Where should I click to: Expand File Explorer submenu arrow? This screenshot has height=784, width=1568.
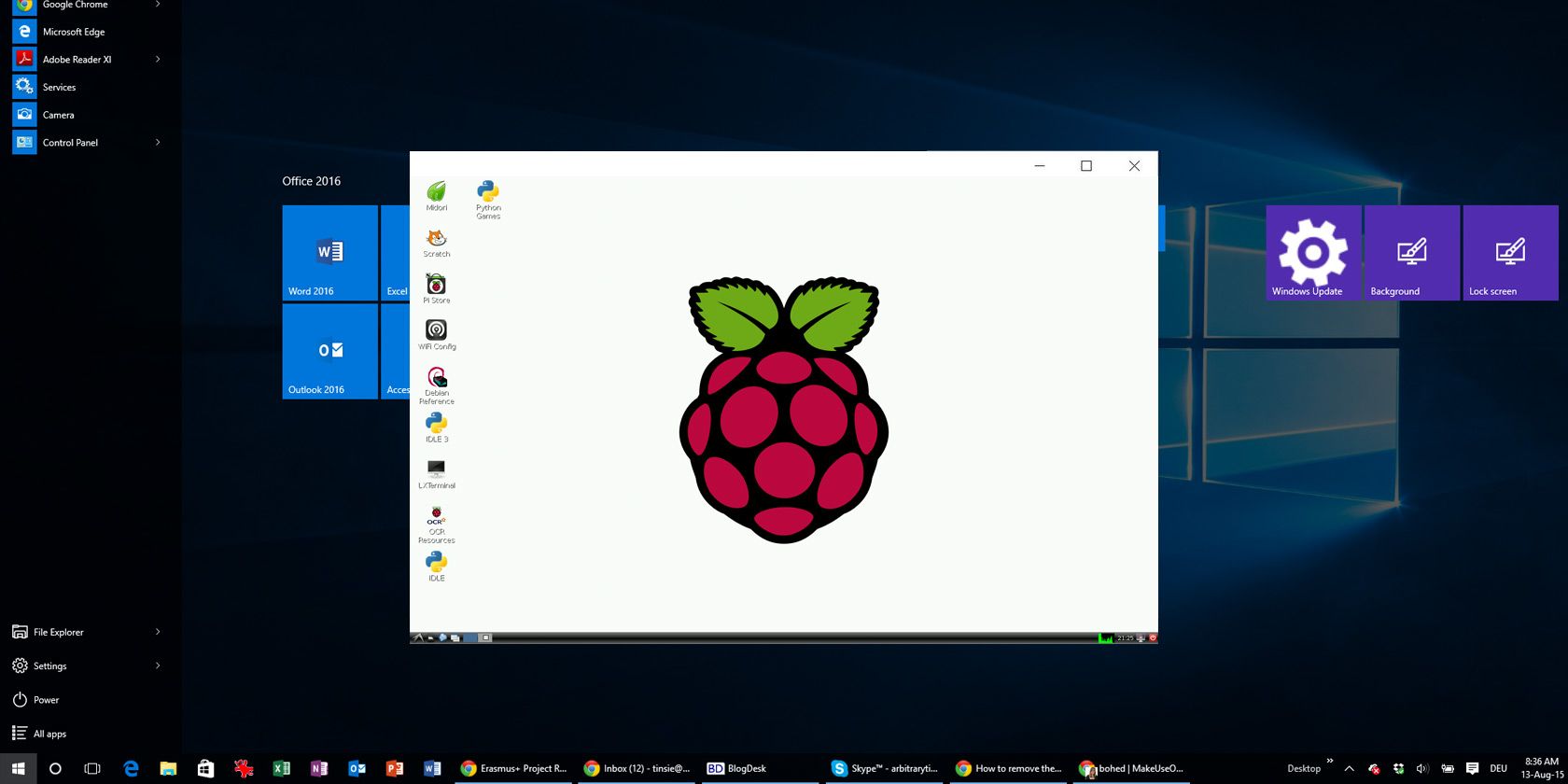[158, 632]
